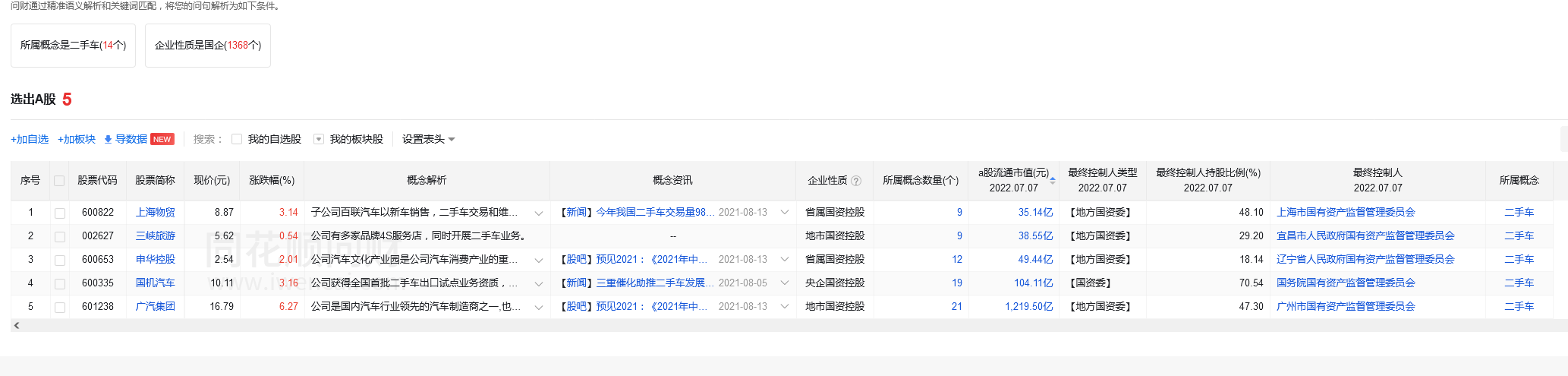Click the +加板块 link

click(77, 139)
